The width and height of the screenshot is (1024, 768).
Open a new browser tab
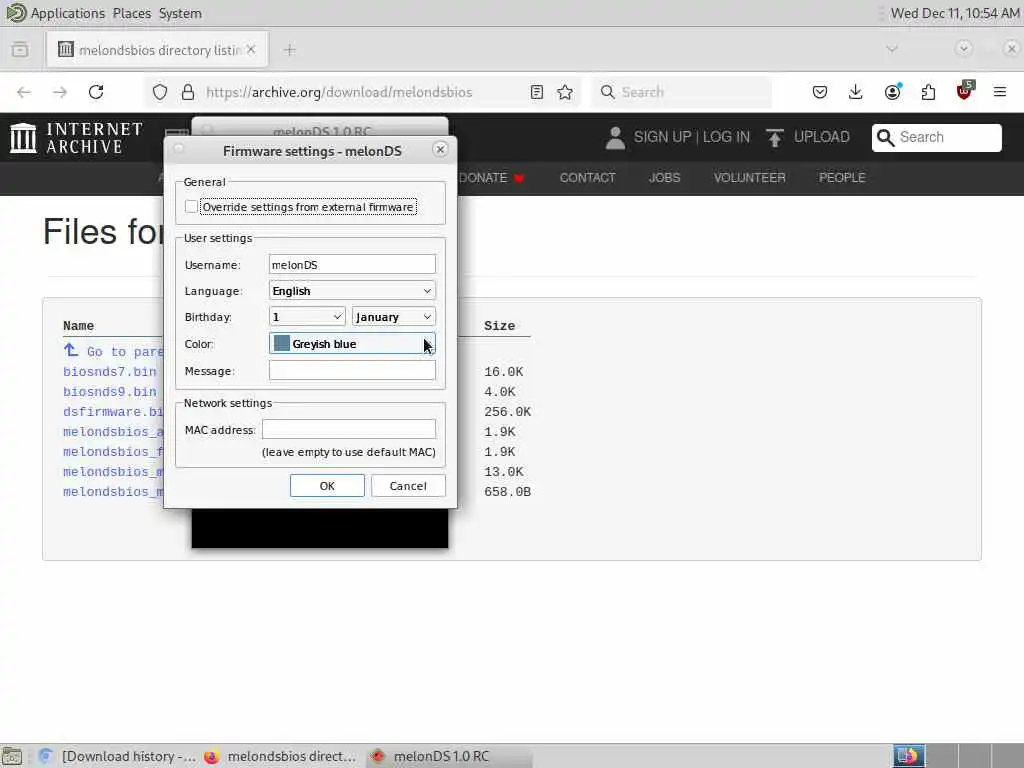pyautogui.click(x=289, y=50)
